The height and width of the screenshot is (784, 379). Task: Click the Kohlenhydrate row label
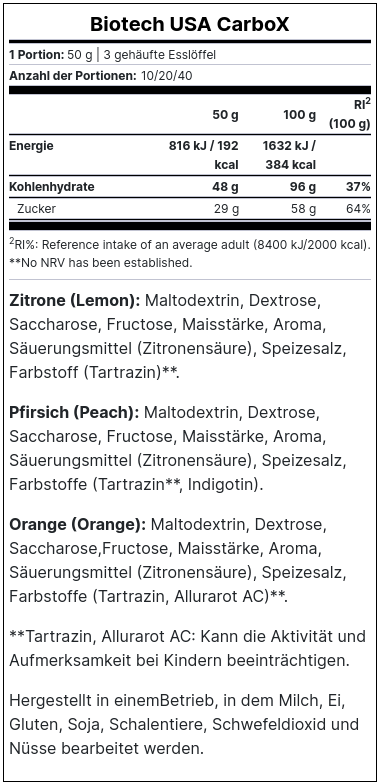pyautogui.click(x=52, y=188)
